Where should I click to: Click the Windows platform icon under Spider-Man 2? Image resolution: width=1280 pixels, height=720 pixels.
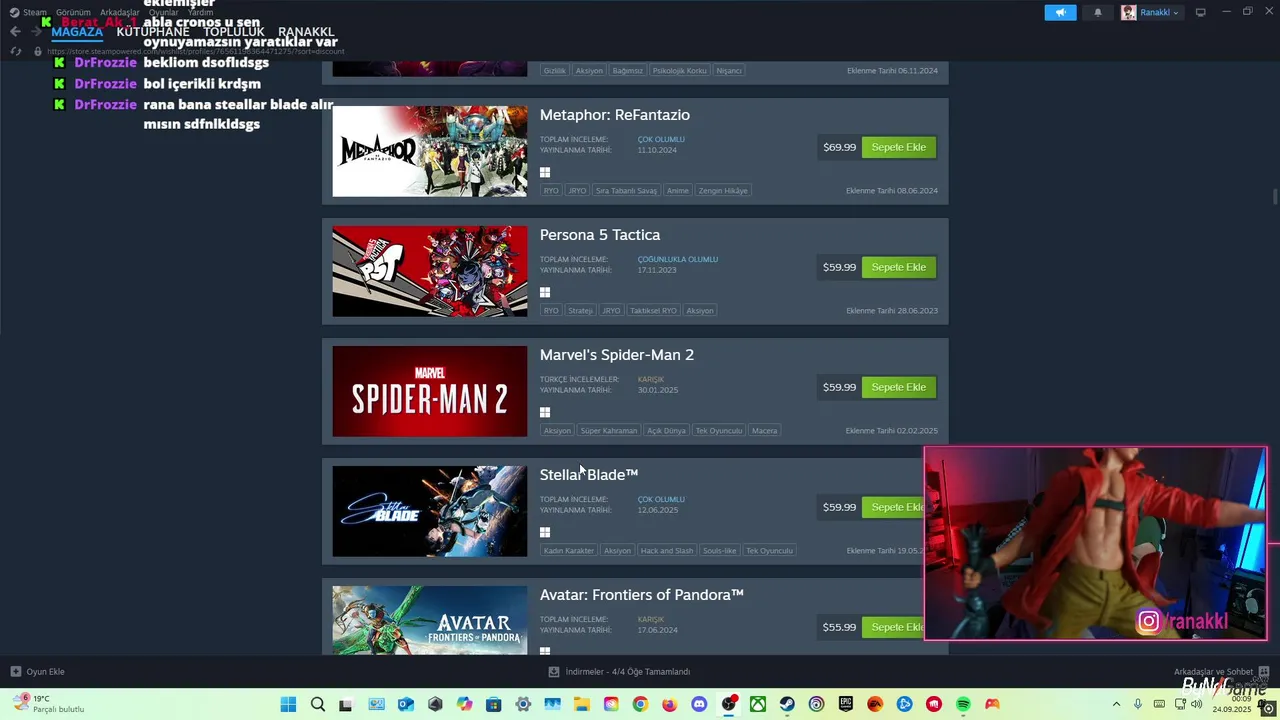tap(545, 413)
